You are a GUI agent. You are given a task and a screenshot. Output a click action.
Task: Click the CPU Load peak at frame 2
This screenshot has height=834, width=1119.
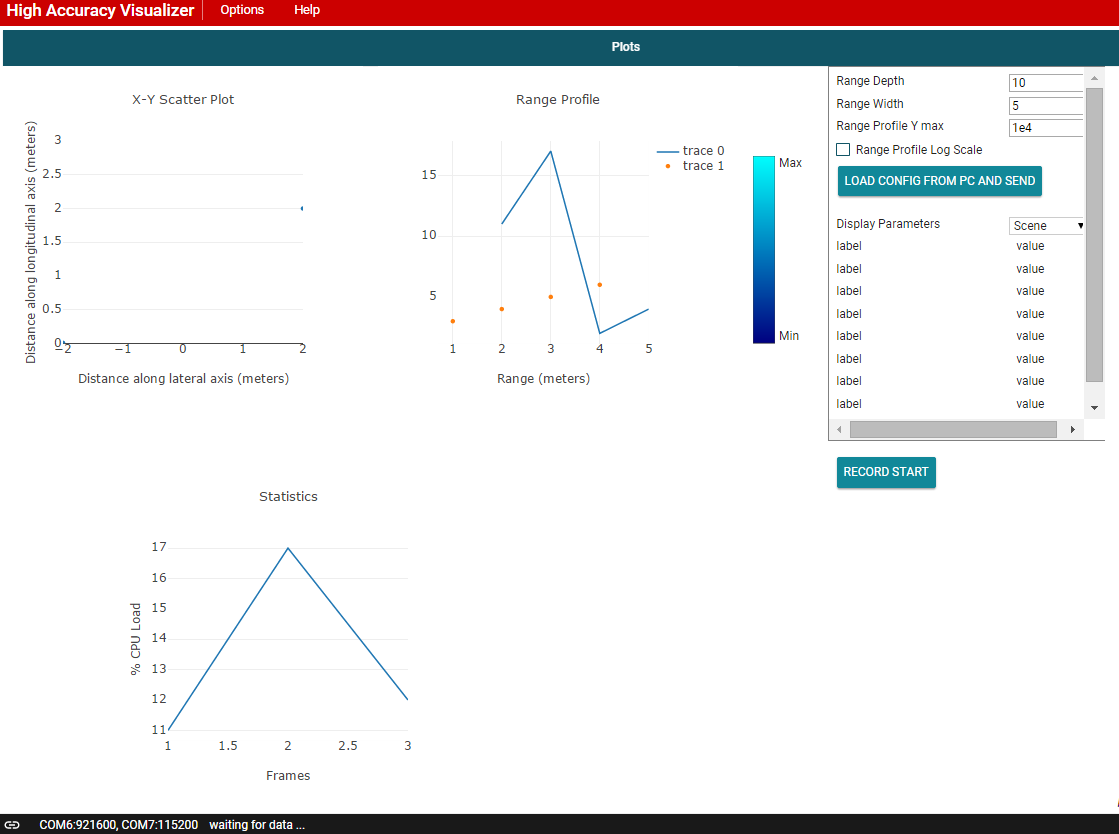288,548
